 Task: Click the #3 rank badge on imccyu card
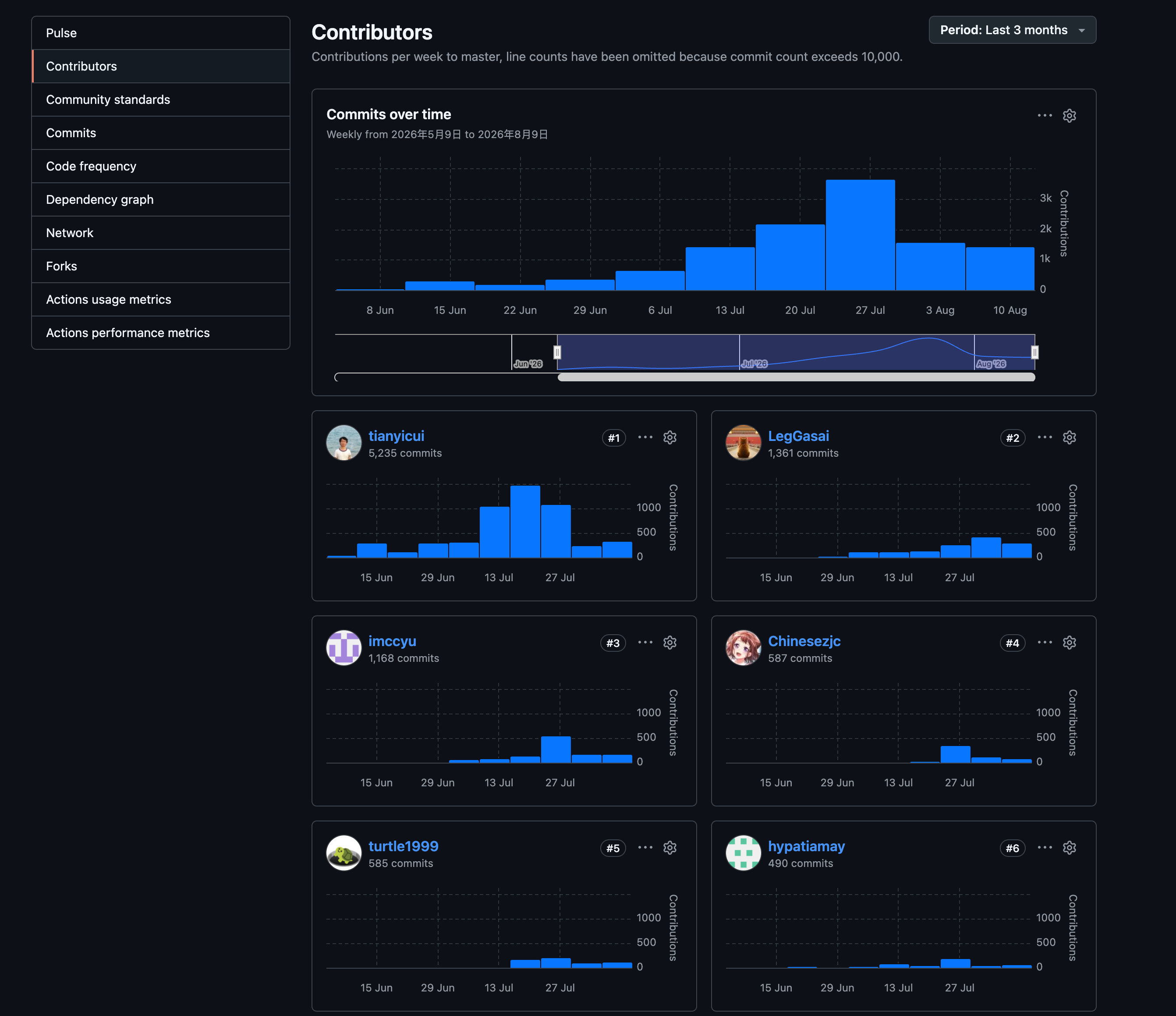coord(613,643)
